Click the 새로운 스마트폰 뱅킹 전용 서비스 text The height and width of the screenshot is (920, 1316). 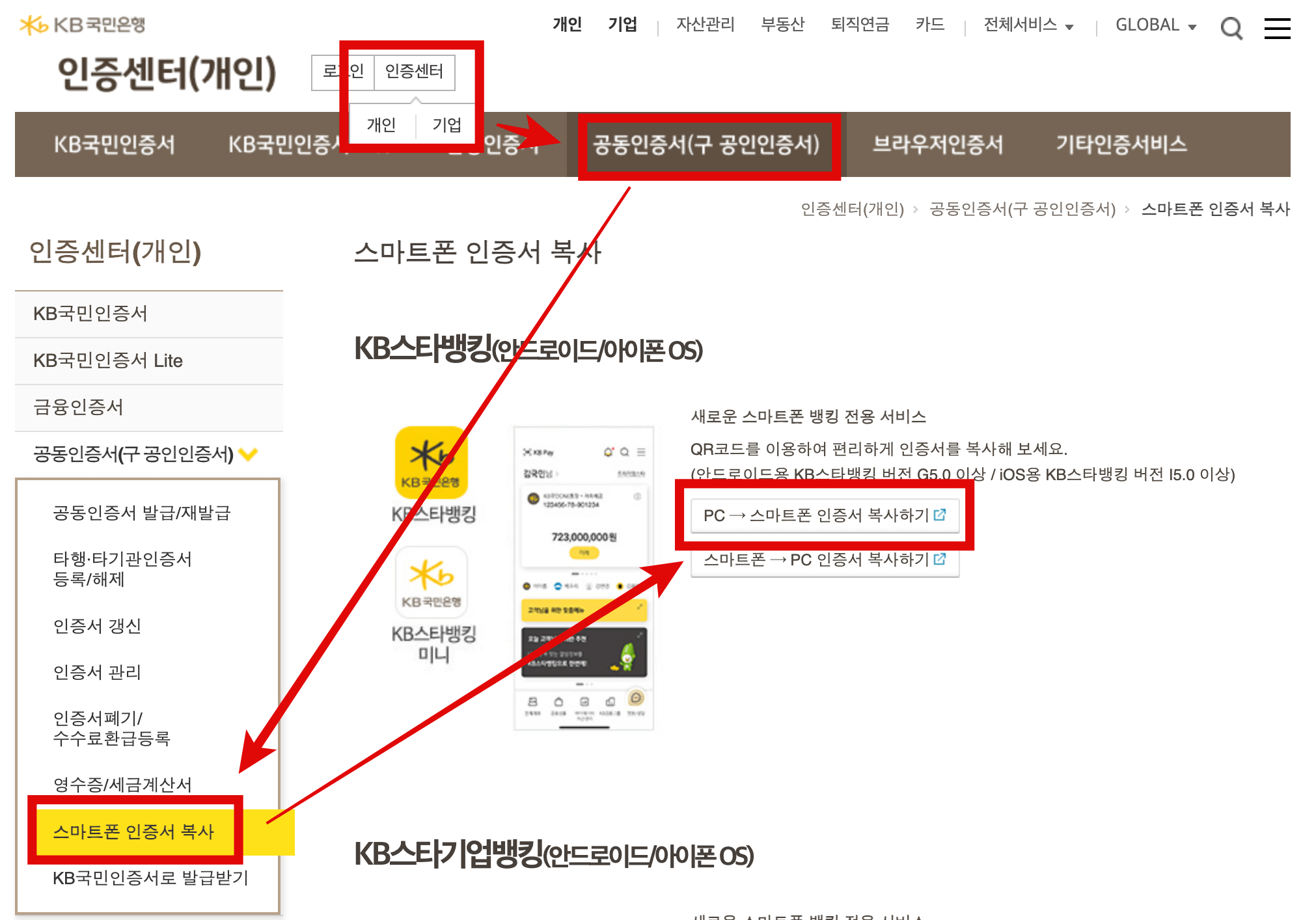point(809,416)
